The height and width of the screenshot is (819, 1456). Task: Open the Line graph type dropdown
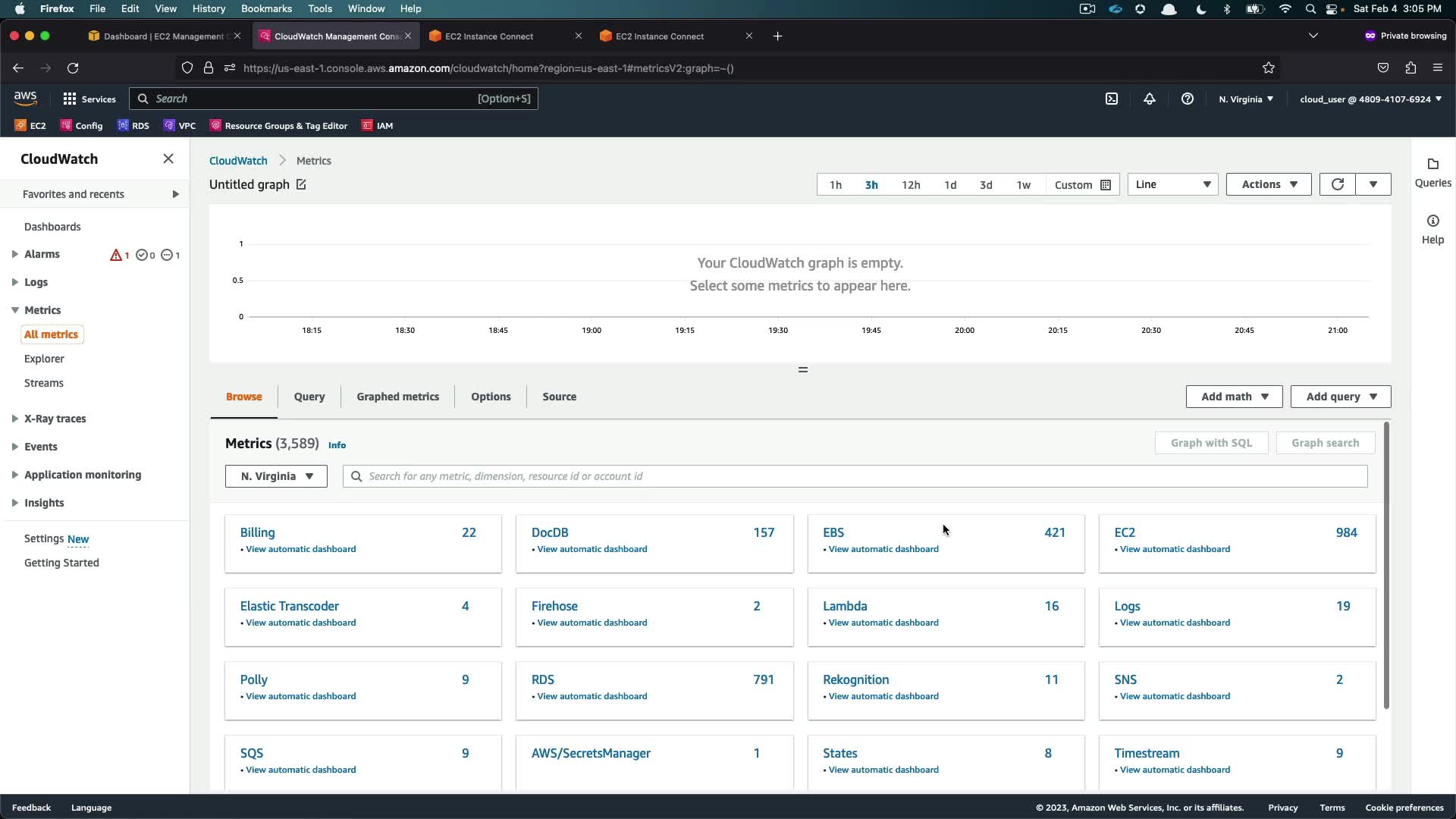pos(1172,184)
